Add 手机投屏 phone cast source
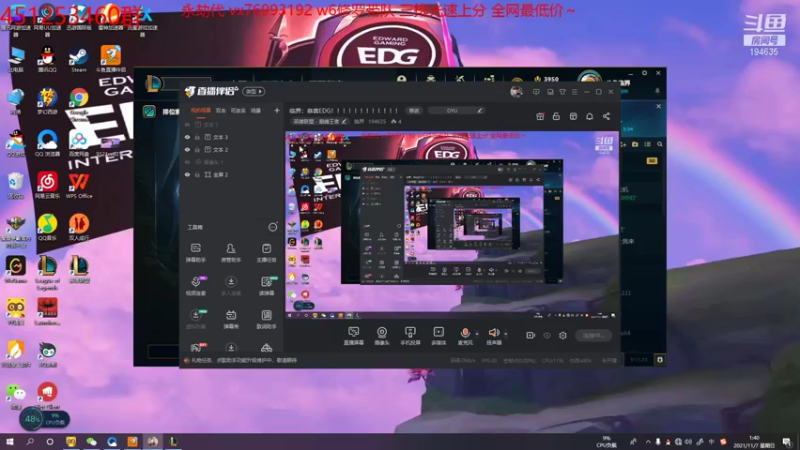This screenshot has width=800, height=450. [410, 336]
